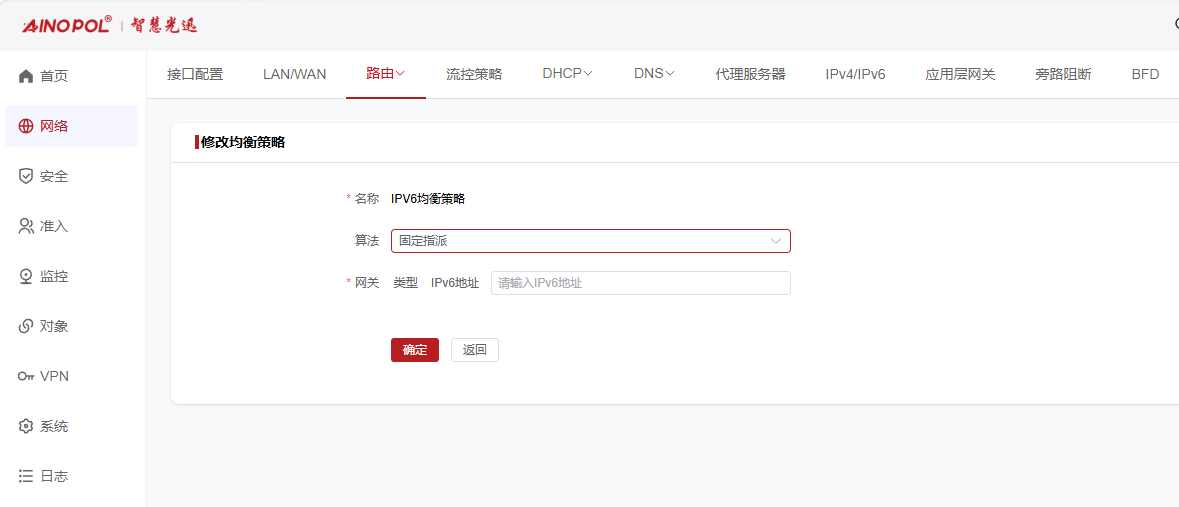Click the list icon for 日志
The height and width of the screenshot is (507, 1179).
click(x=26, y=476)
